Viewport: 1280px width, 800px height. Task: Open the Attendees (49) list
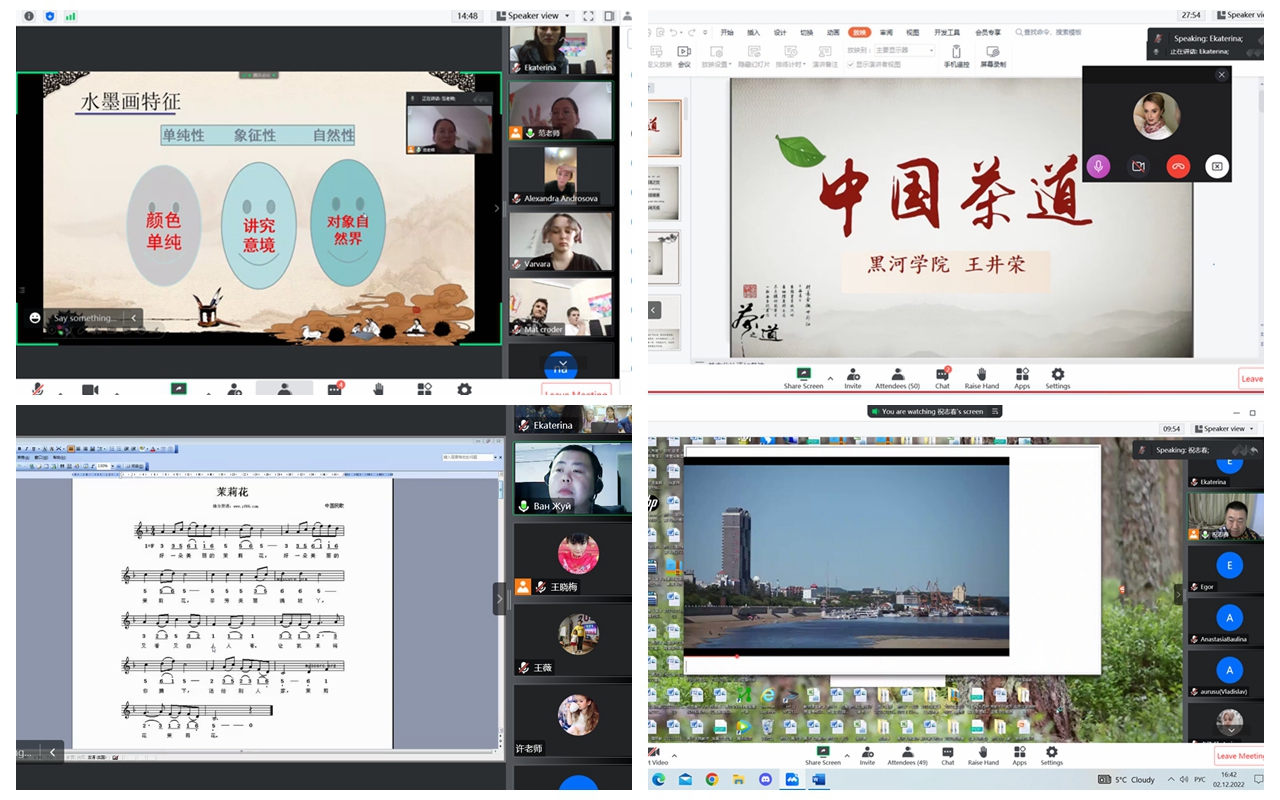[x=907, y=755]
